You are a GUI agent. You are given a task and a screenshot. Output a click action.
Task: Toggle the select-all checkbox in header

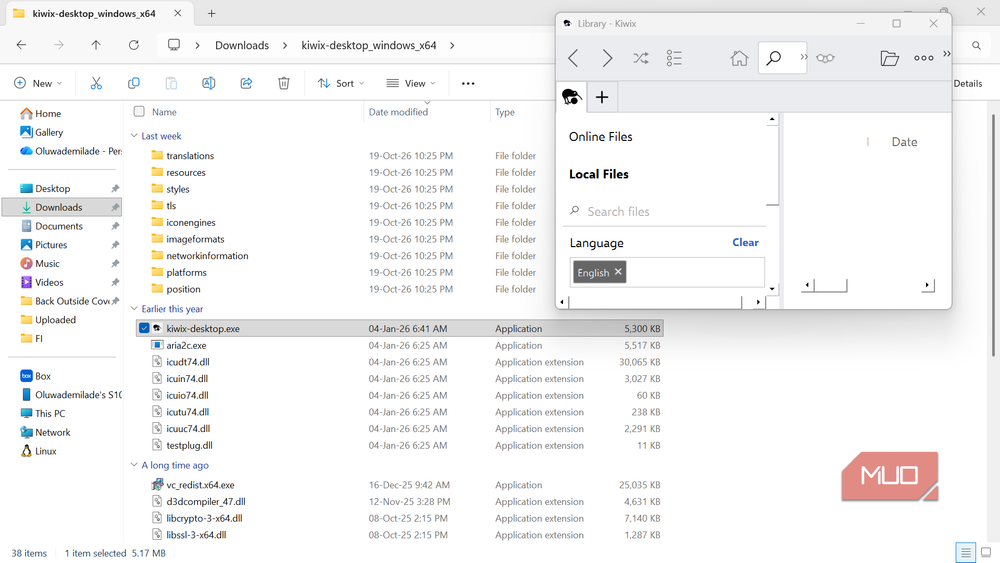[139, 112]
